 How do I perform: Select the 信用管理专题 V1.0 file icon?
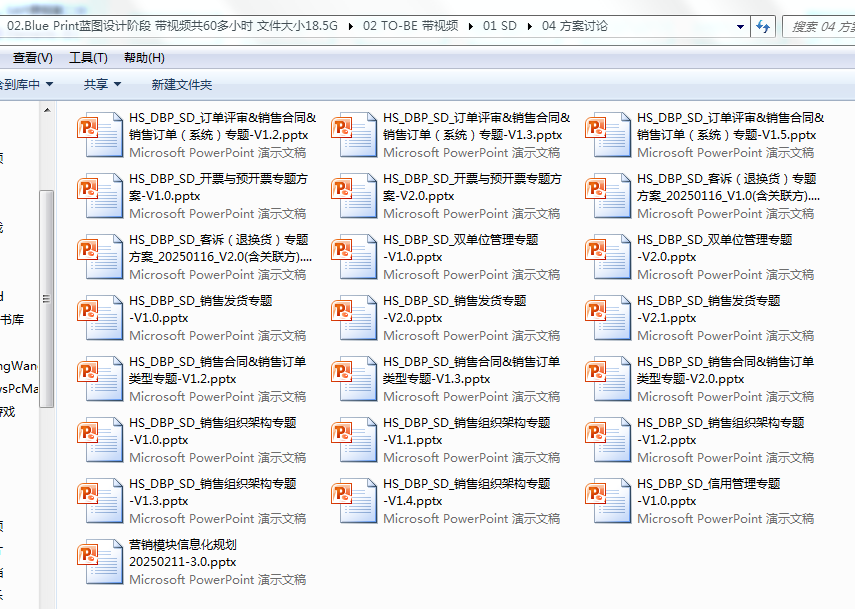coord(612,501)
